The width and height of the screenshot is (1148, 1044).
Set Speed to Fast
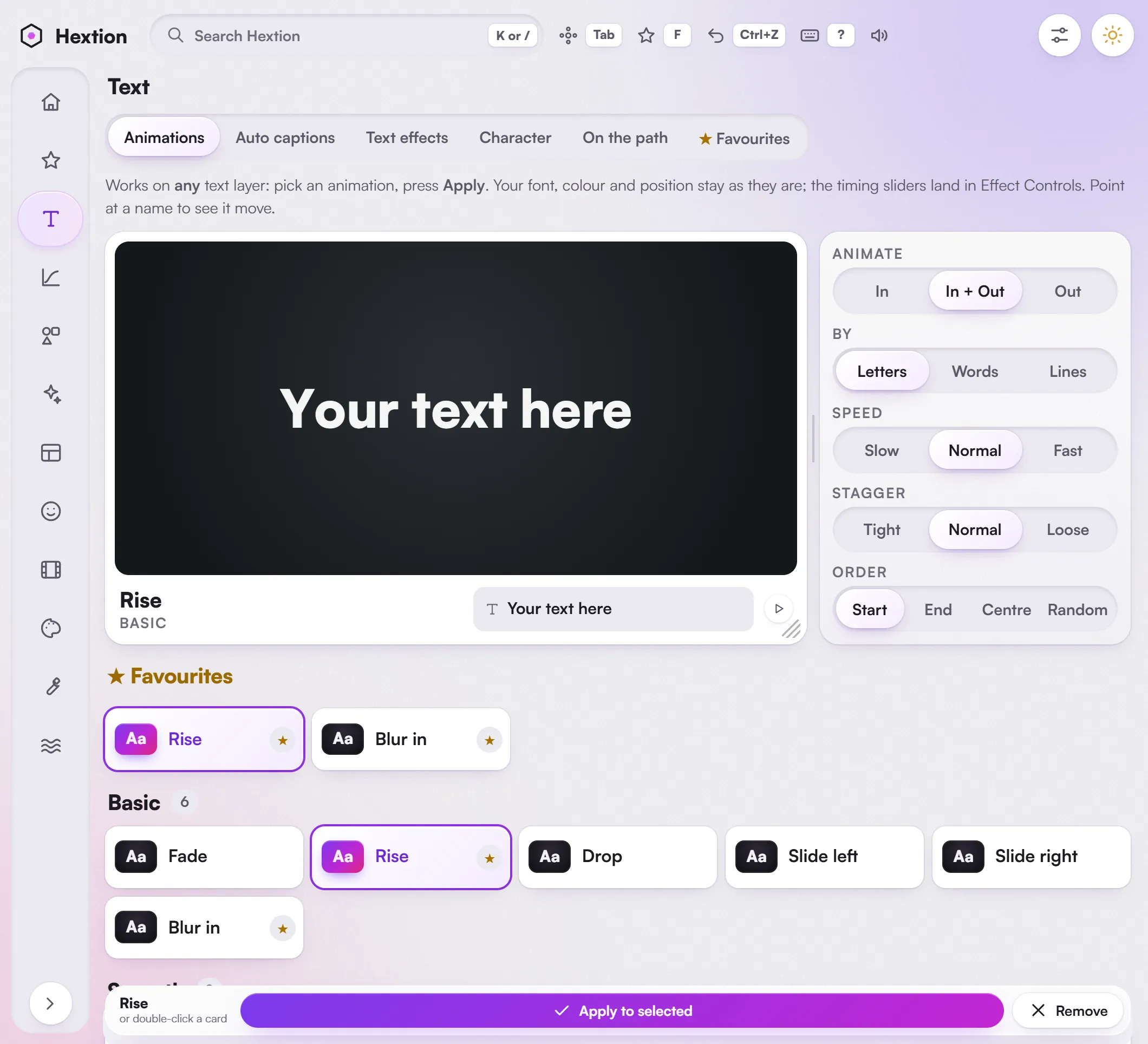pos(1067,451)
